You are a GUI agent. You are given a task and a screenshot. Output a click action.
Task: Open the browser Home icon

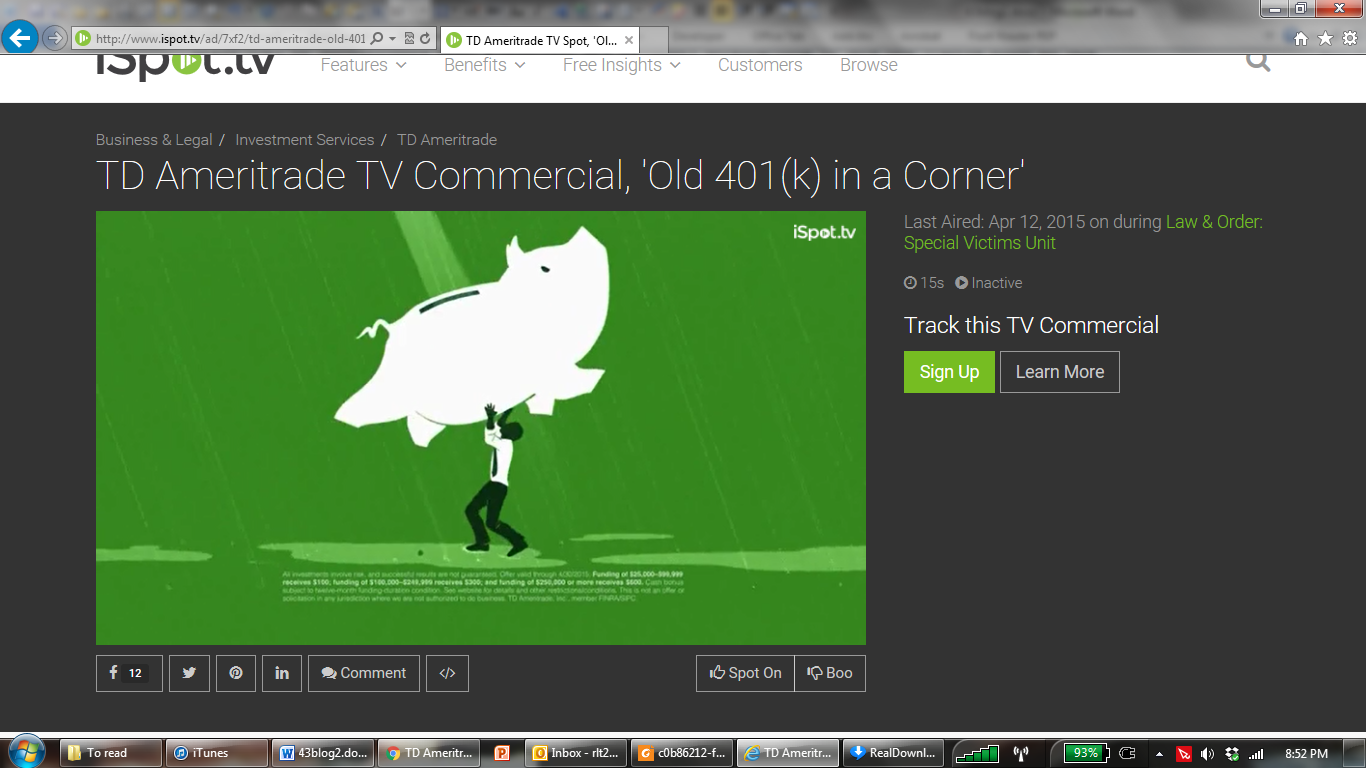[x=1300, y=39]
